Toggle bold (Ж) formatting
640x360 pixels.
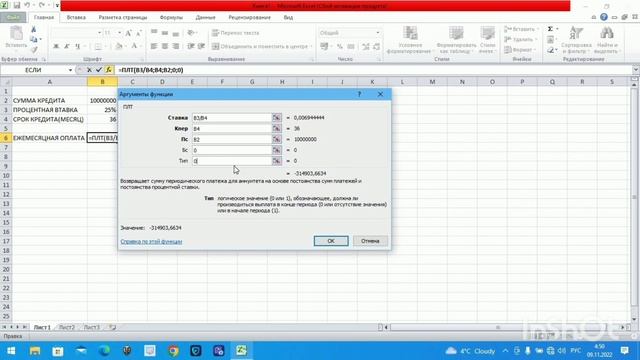pos(56,47)
